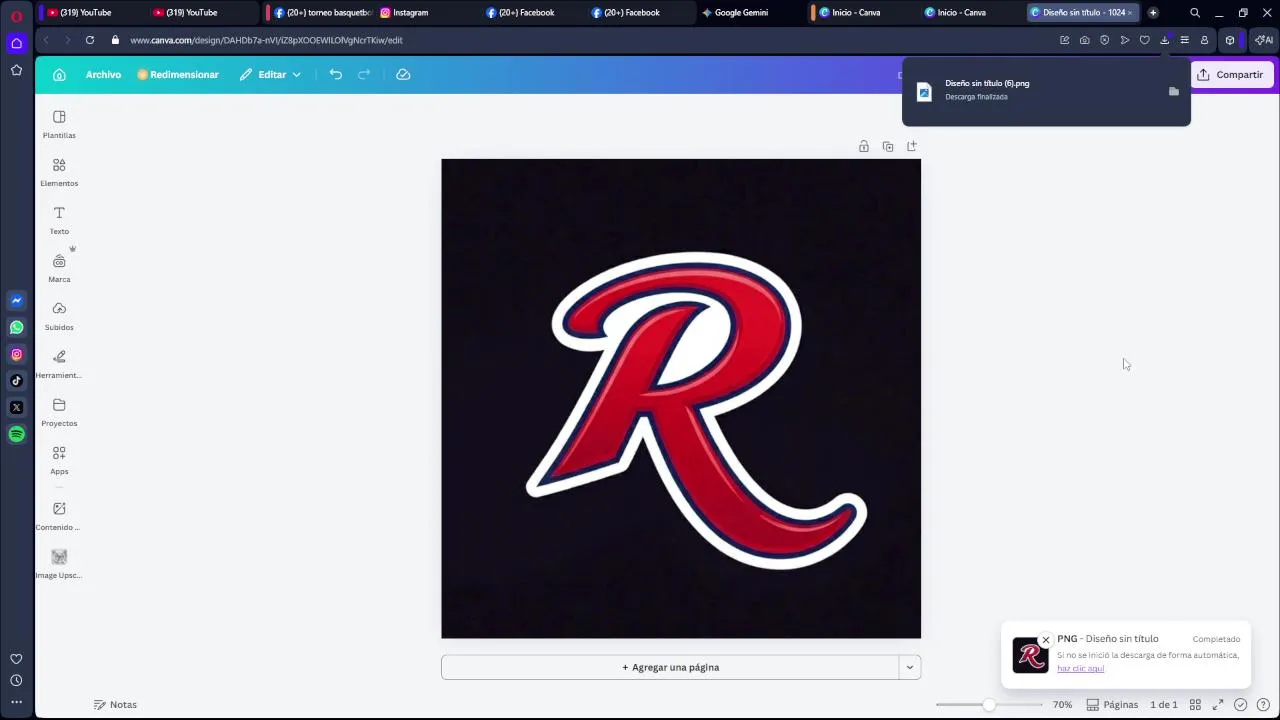Open the help question mark

click(x=1263, y=705)
